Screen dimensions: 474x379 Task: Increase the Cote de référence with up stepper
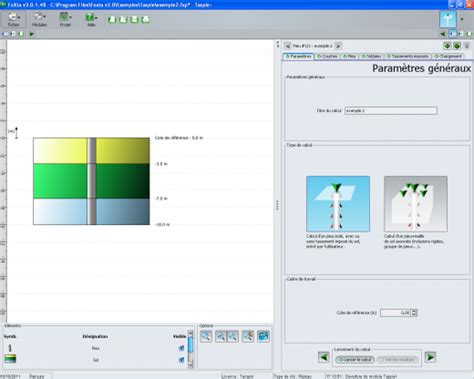(414, 311)
